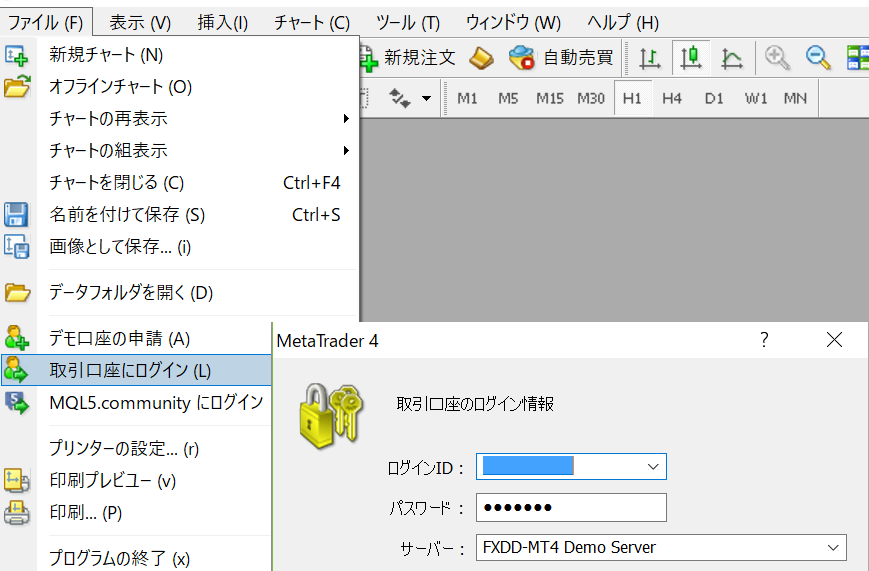The image size is (869, 571).
Task: Select 名前を付けて保存 (S) entry
Action: coord(180,215)
